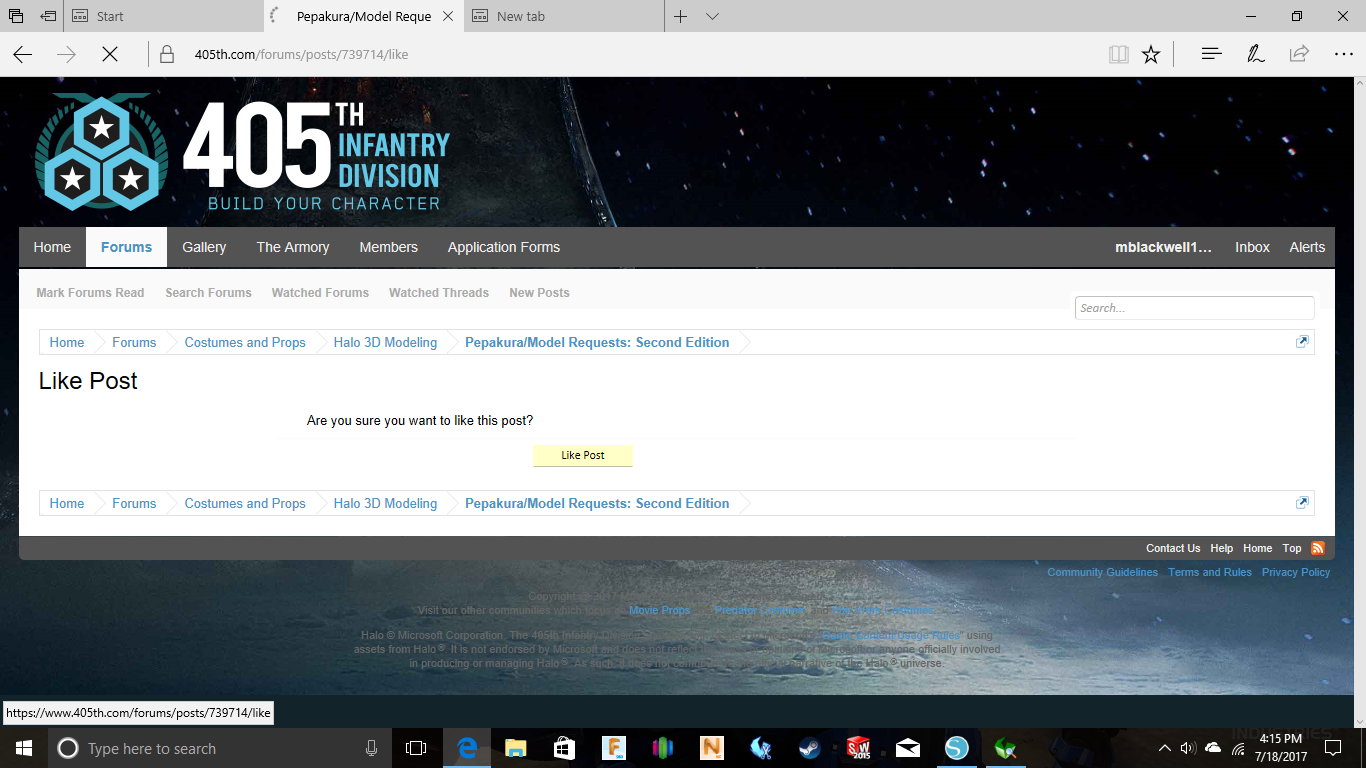Open the Mail app from taskbar
The width and height of the screenshot is (1366, 768).
(x=907, y=748)
